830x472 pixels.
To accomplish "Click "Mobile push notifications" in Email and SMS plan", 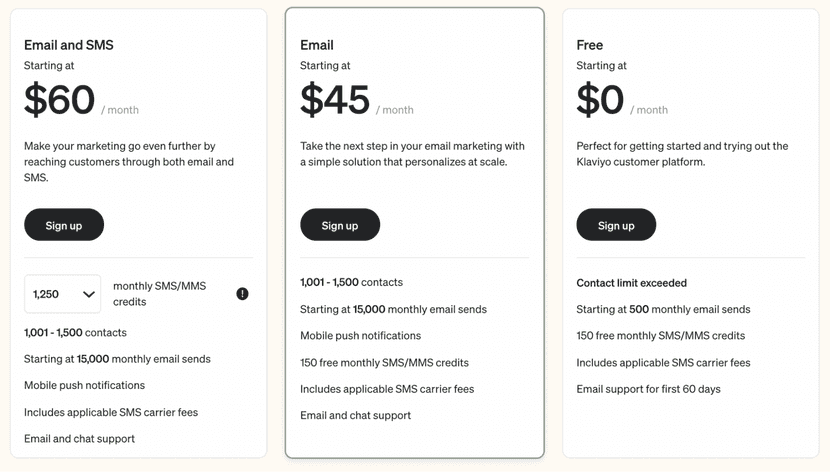I will [84, 385].
